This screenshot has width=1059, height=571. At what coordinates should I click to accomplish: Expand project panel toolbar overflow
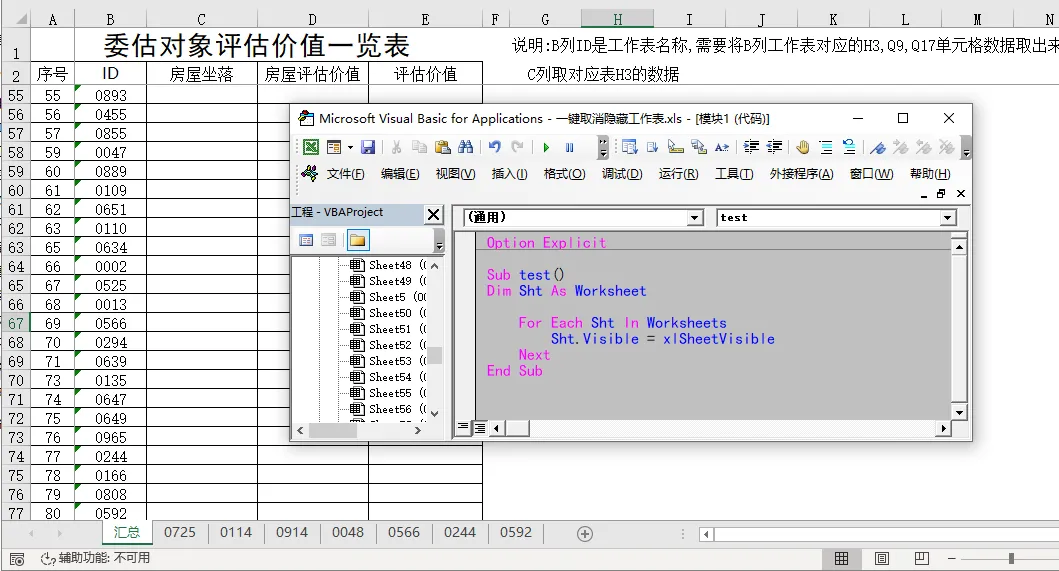(439, 241)
